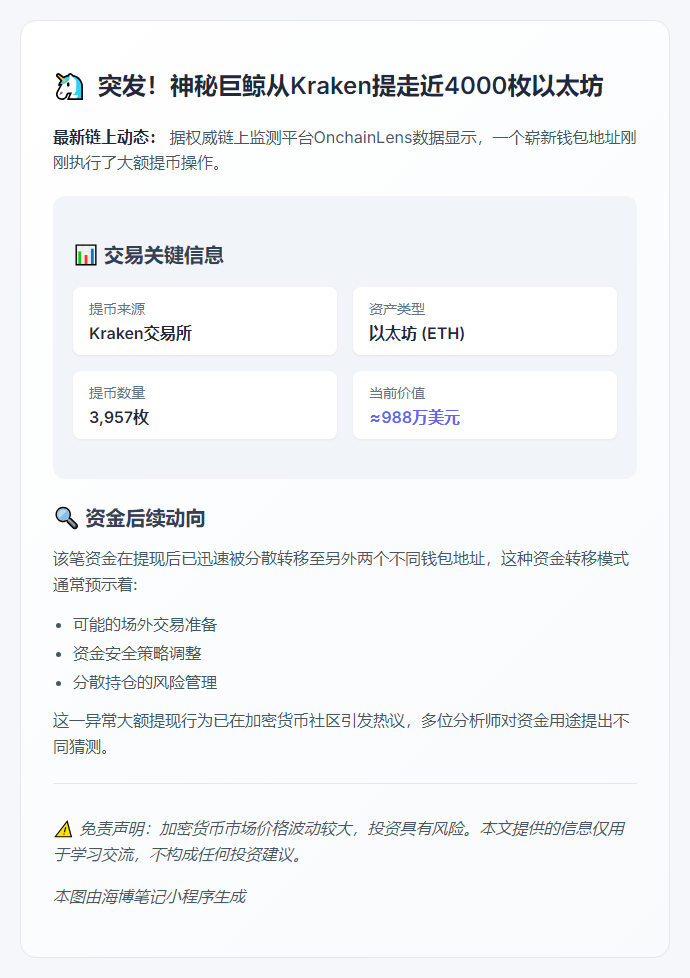Click the bullet 分散持仓的风险管理
Viewport: 690px width, 978px height.
[x=145, y=682]
